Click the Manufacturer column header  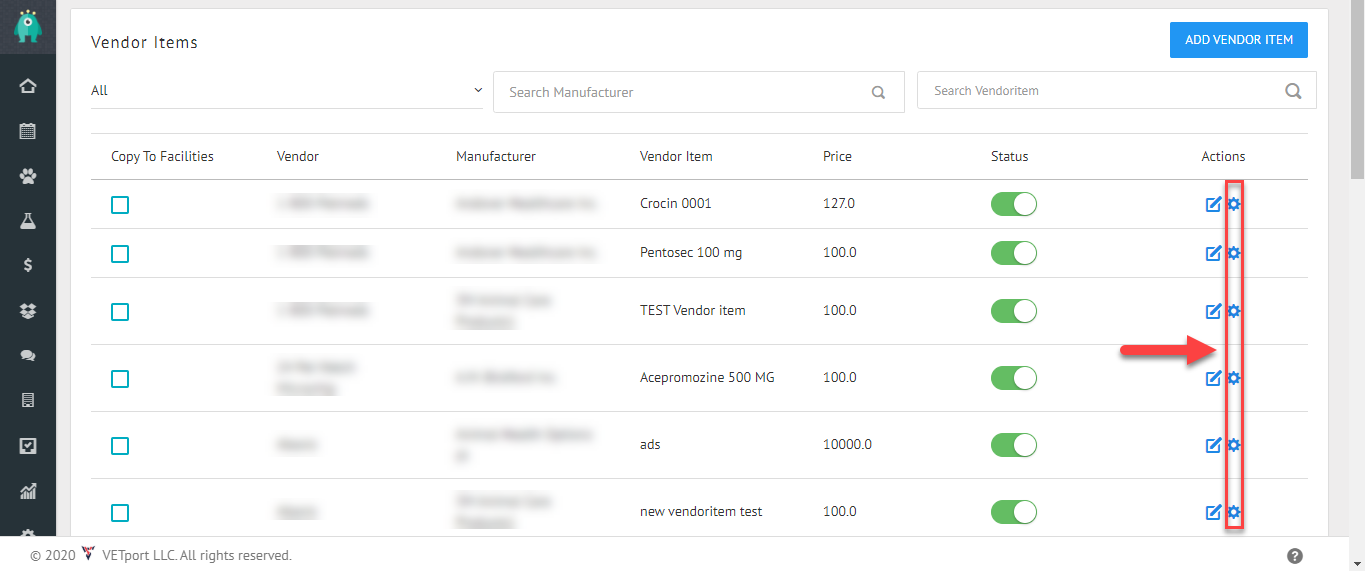pos(496,156)
